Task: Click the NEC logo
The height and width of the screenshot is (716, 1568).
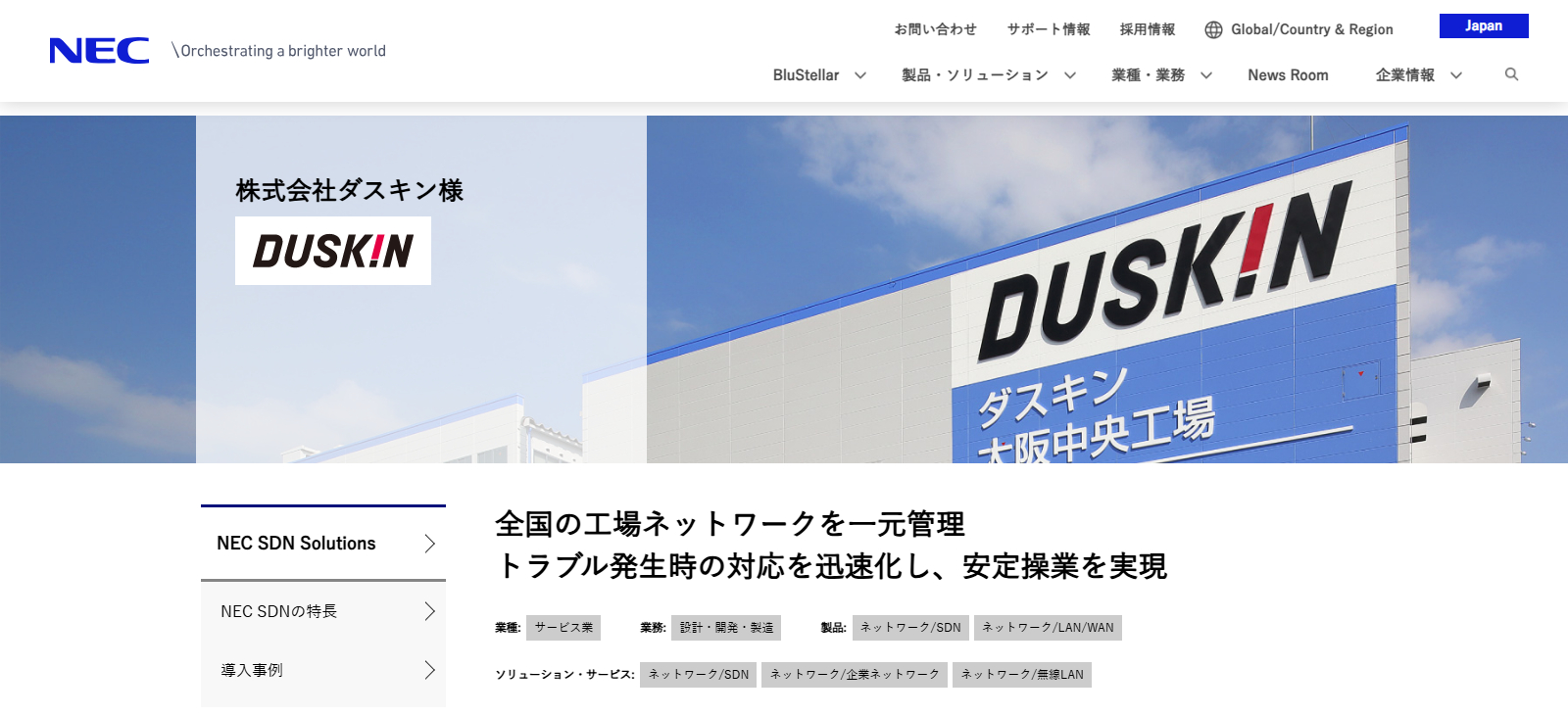Action: coord(99,51)
